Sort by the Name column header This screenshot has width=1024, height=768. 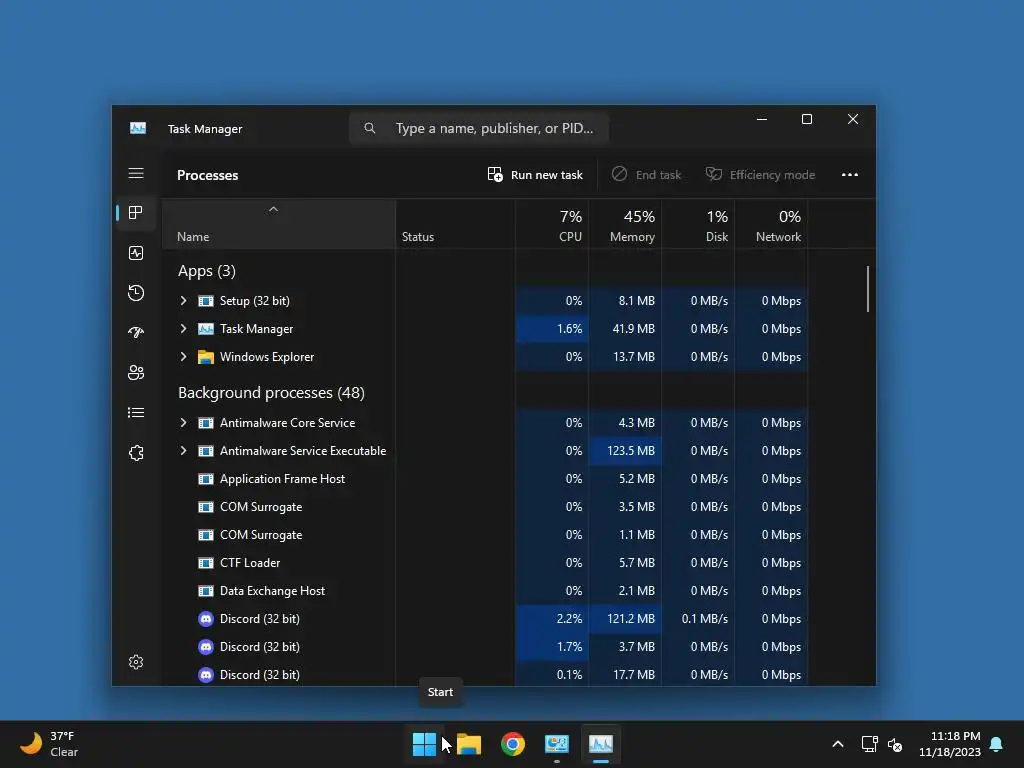(279, 225)
